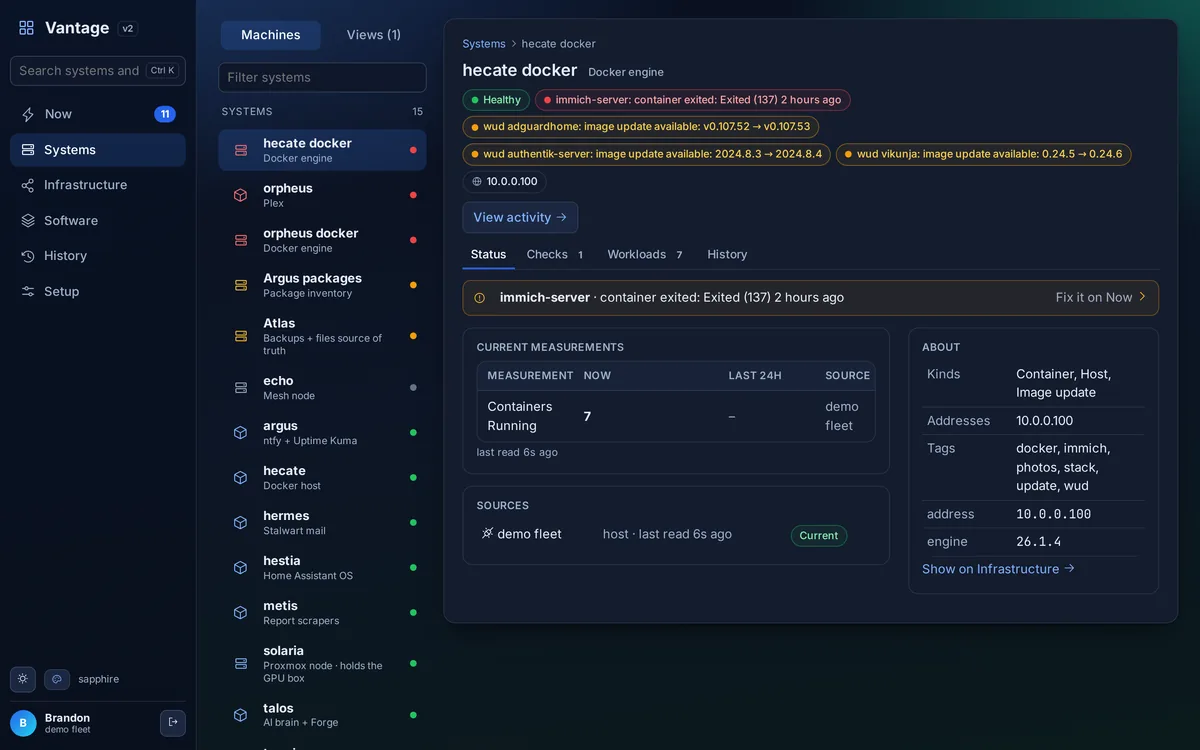This screenshot has width=1200, height=750.
Task: Switch to the Views (1) tab
Action: (374, 35)
